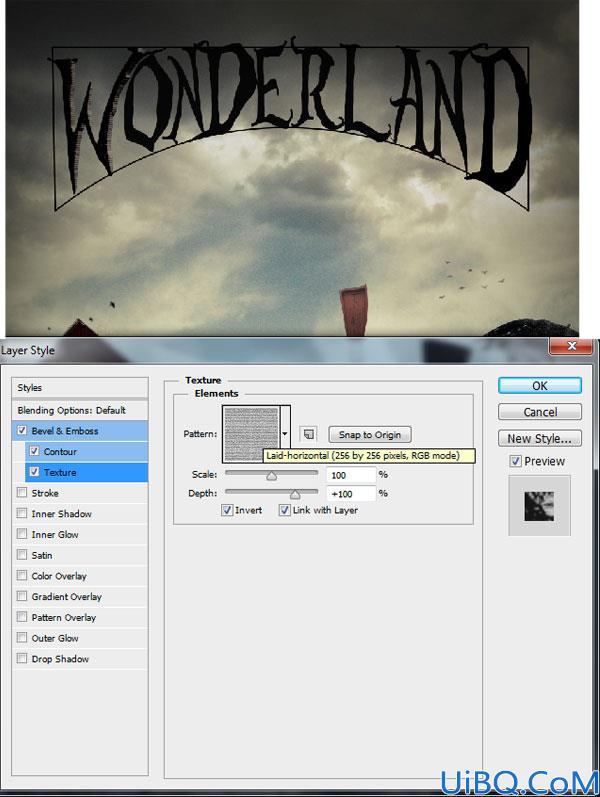Select the Texture sub-item row
This screenshot has height=797, width=600.
86,472
